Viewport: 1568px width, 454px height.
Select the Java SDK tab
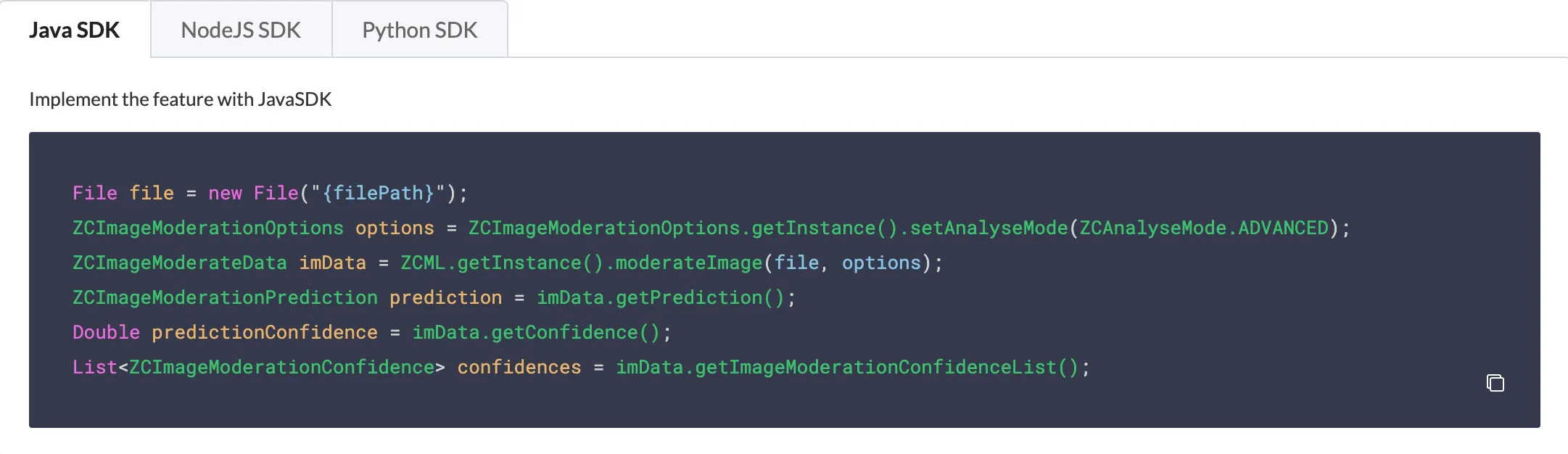tap(75, 30)
